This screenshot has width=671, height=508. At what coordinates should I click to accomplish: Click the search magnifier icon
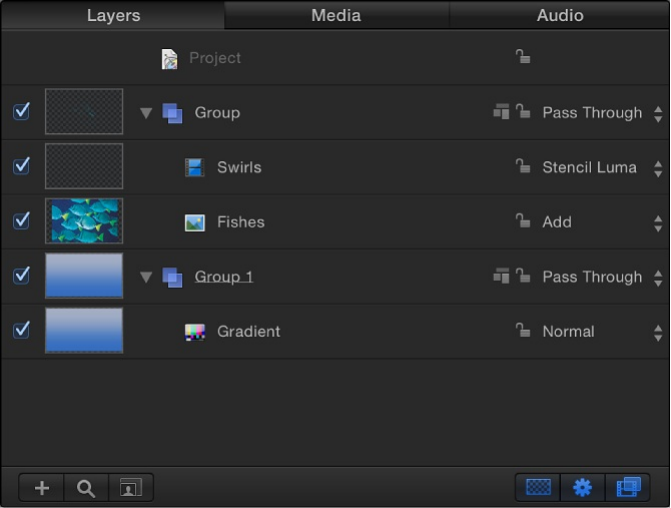[x=87, y=488]
